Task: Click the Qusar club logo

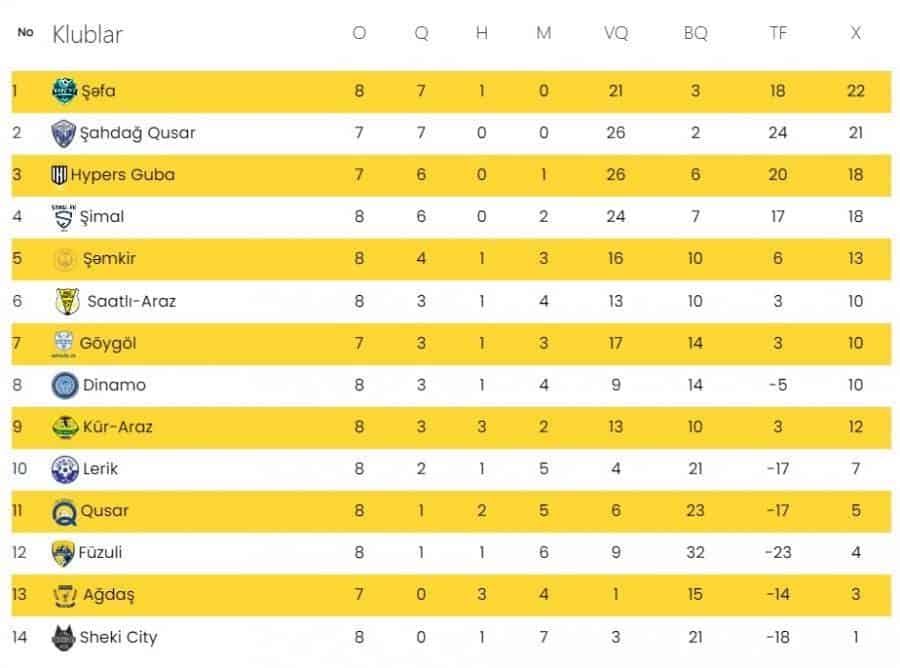Action: click(64, 511)
